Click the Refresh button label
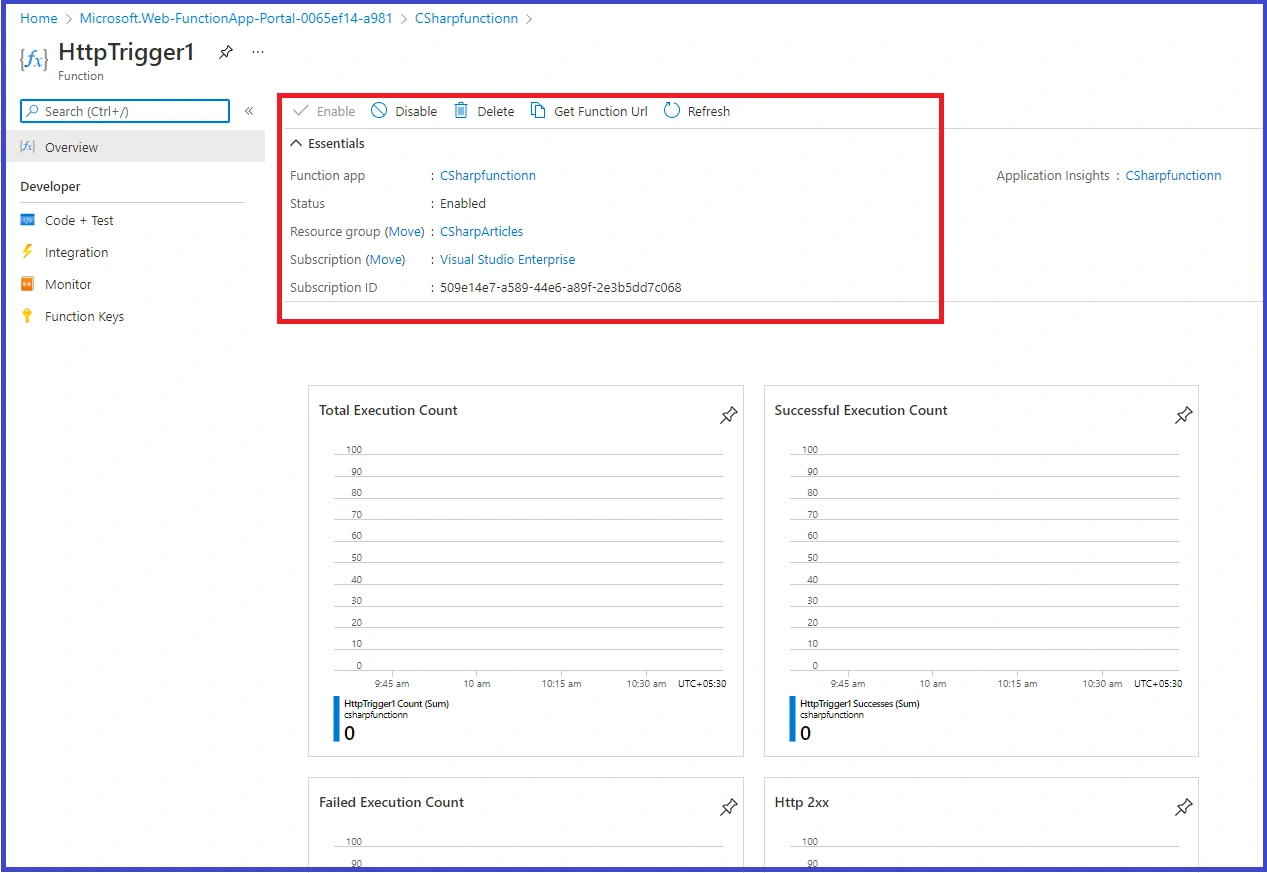Screen dimensions: 1267x873 coord(709,111)
